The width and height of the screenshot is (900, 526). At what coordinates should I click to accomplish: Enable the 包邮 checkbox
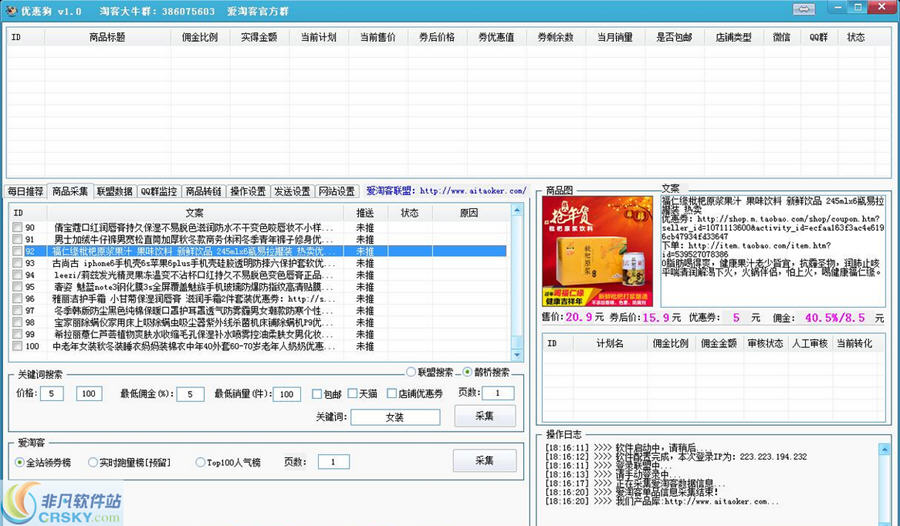point(316,394)
